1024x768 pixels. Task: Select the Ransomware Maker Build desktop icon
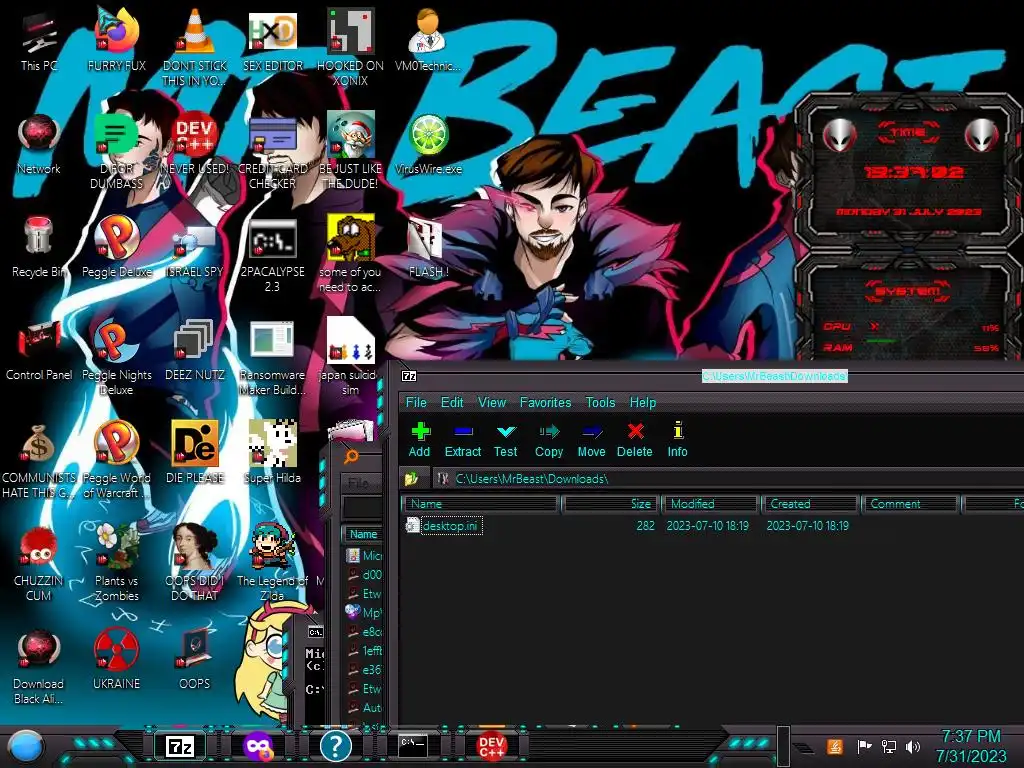pos(272,358)
